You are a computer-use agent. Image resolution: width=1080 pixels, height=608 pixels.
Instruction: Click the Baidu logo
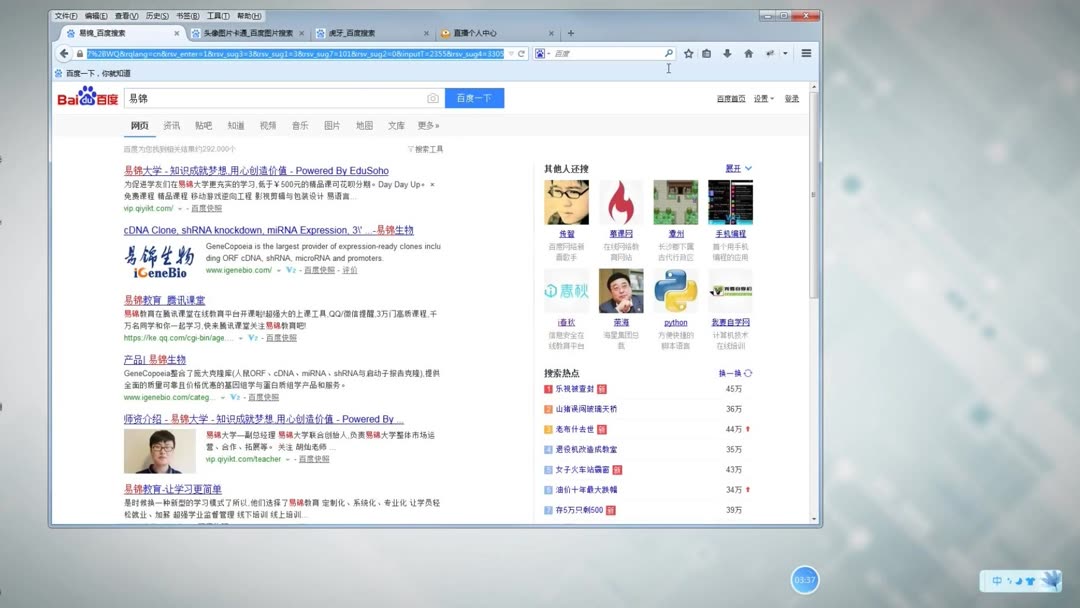(x=85, y=96)
